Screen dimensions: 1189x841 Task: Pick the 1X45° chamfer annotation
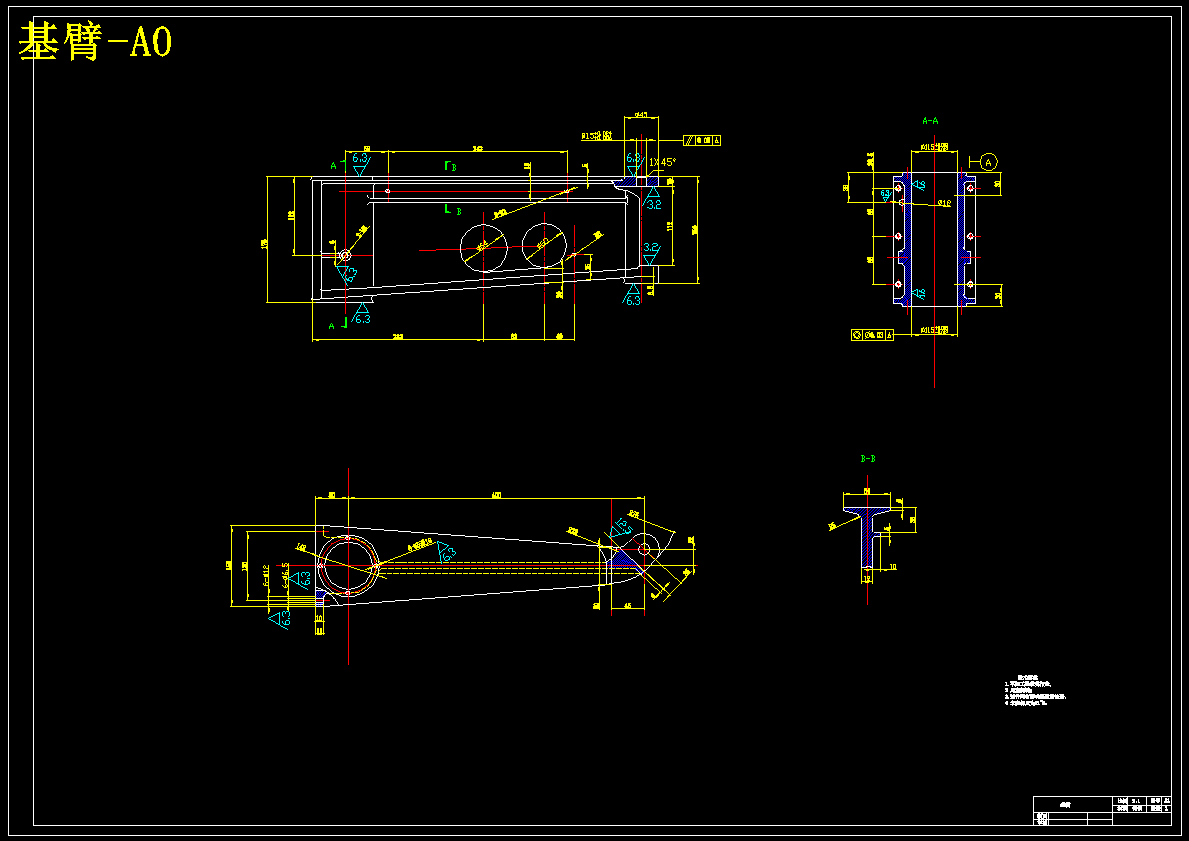point(662,162)
